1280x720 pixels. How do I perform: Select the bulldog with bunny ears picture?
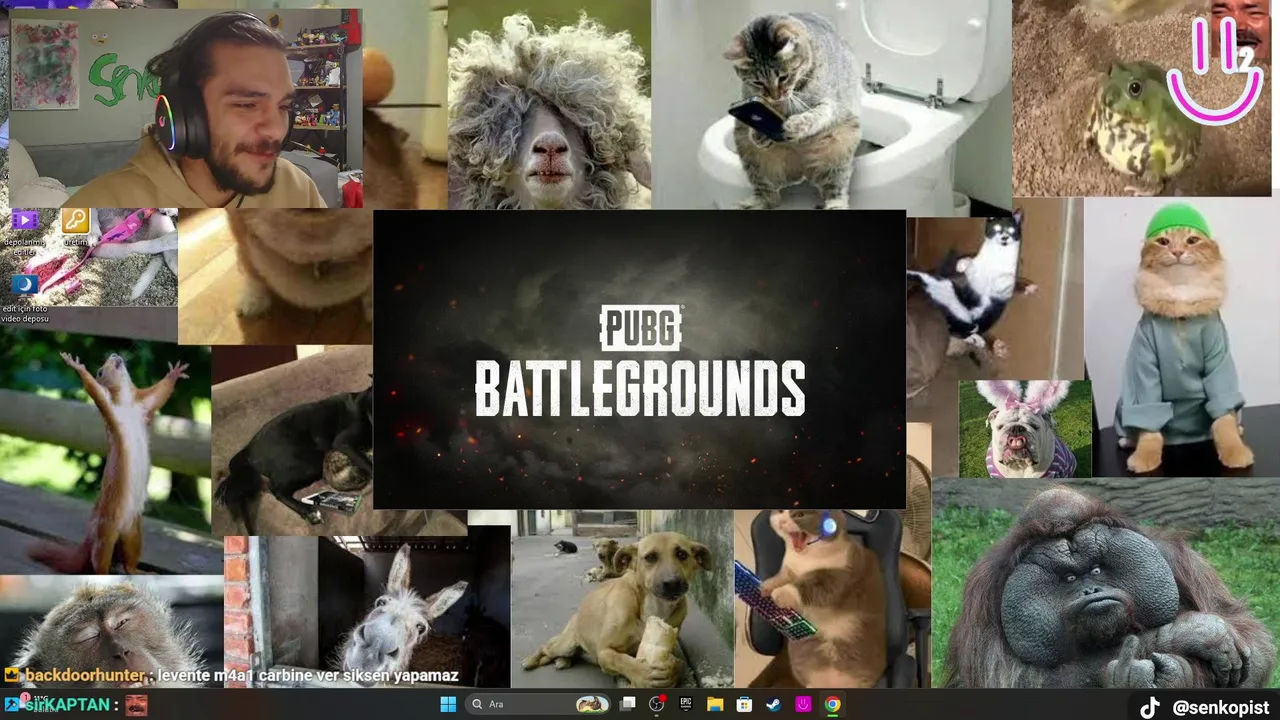[x=1025, y=429]
